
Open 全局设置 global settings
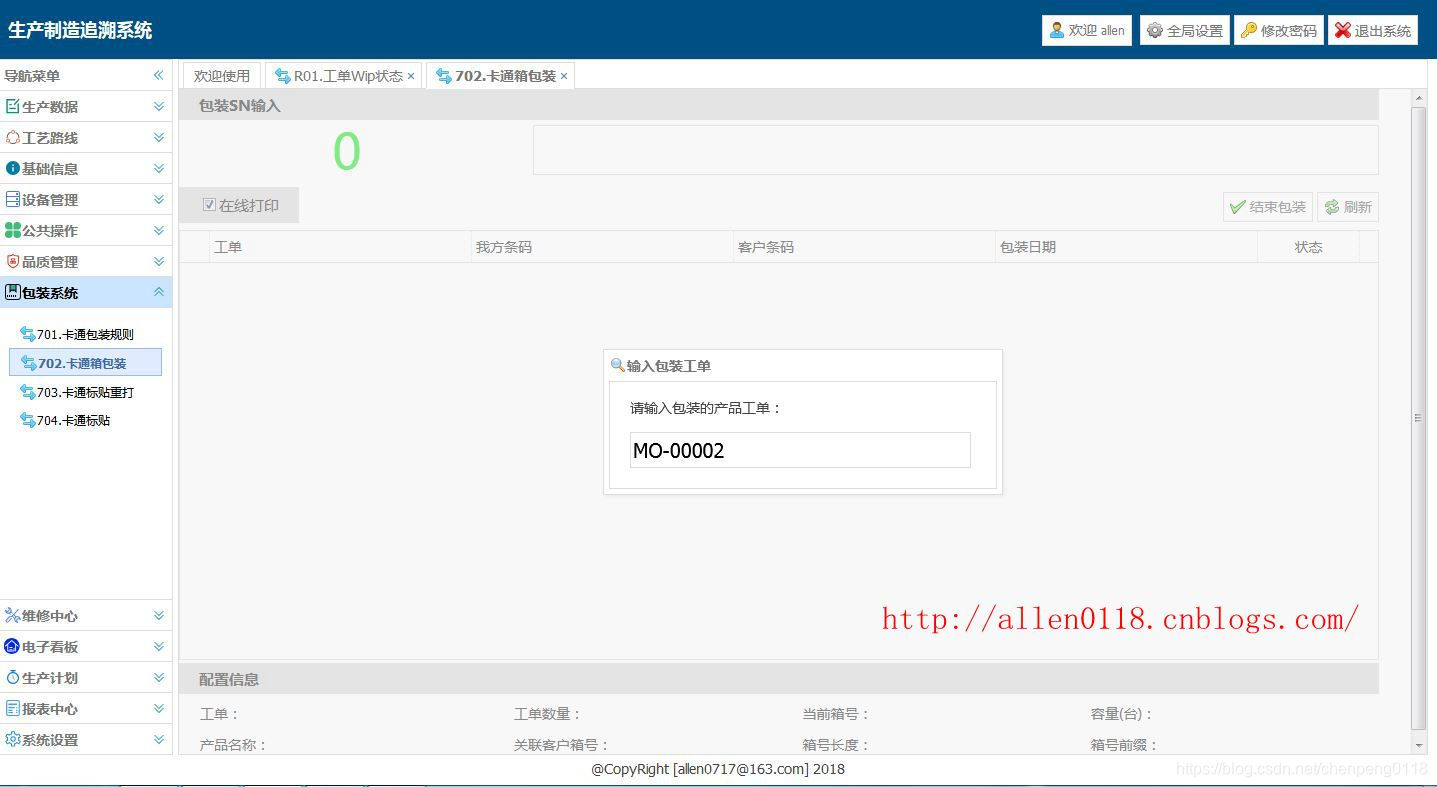point(1185,30)
